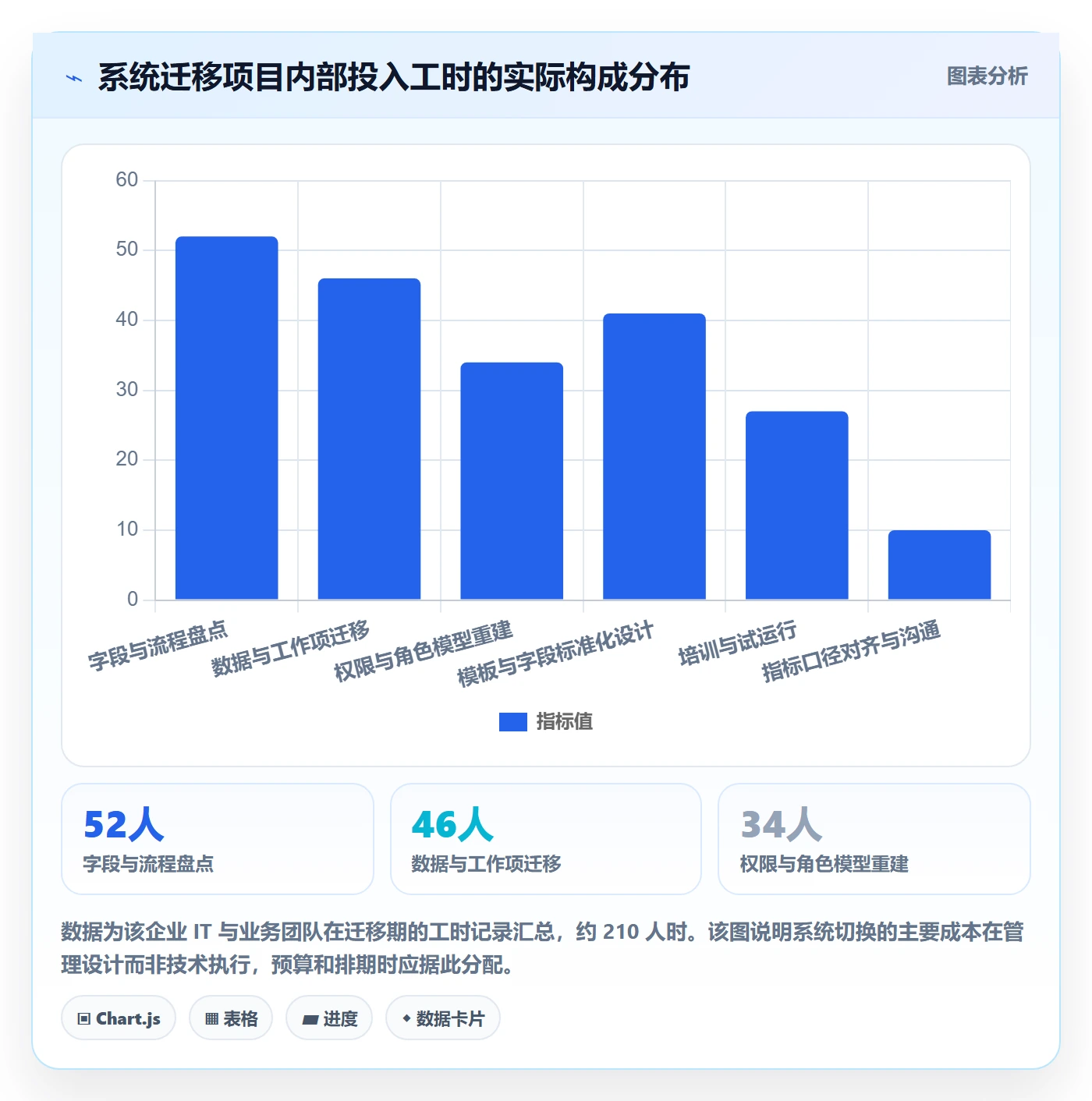This screenshot has width=1092, height=1101.
Task: Click the x-axis label 指标口径对齐与沟通
Action: [x=851, y=652]
